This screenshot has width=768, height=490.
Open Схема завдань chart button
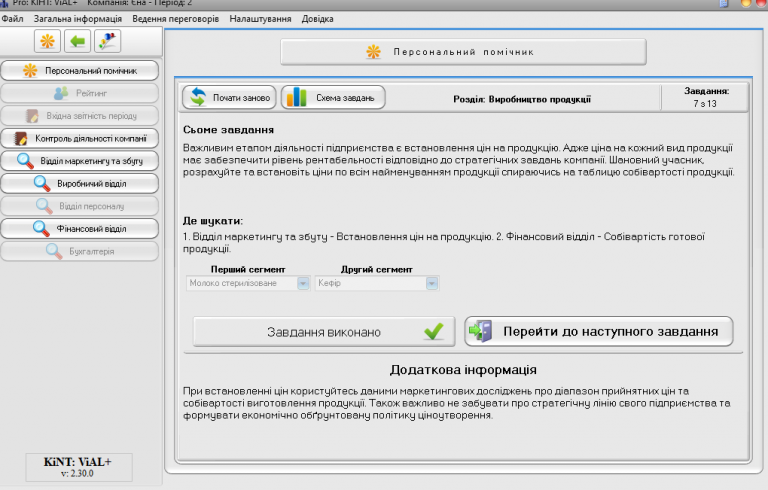(333, 98)
